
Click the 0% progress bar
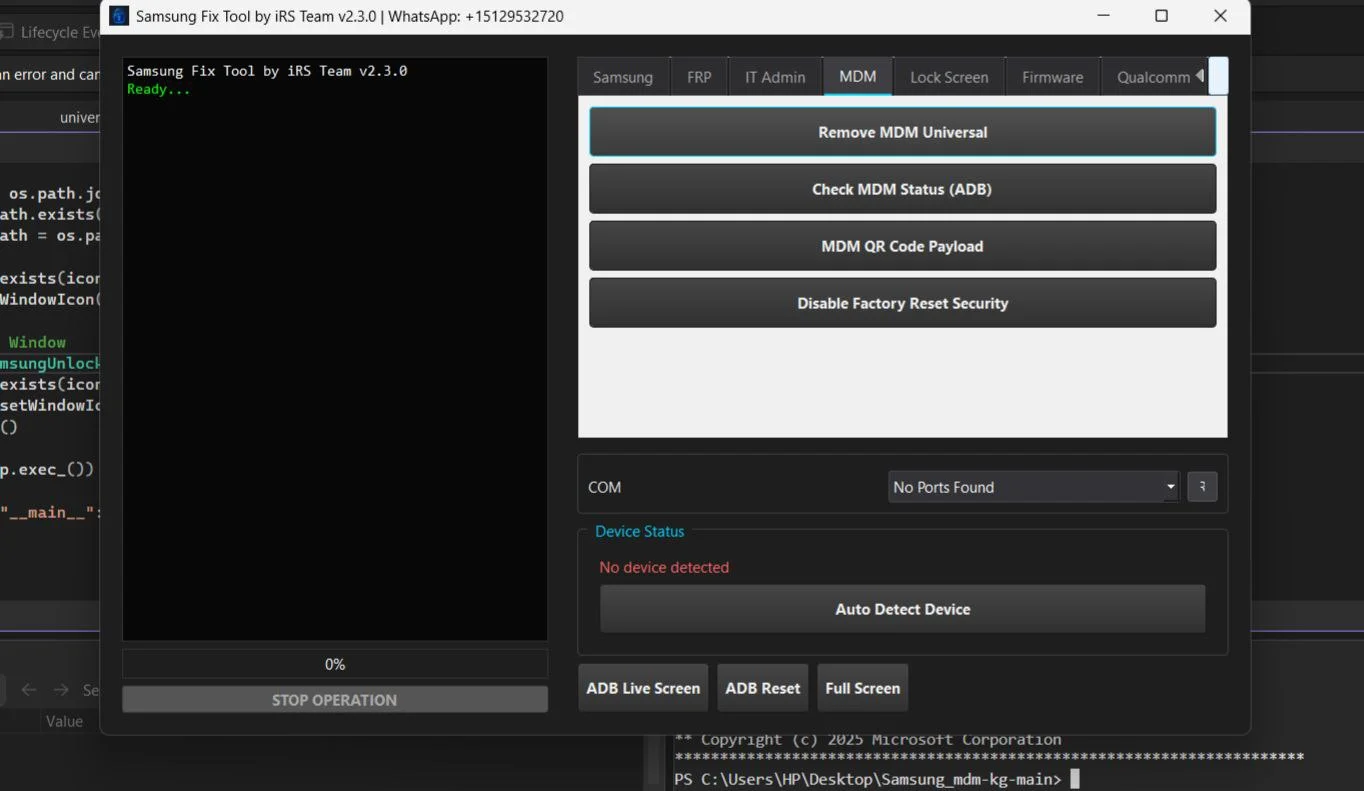(x=334, y=664)
